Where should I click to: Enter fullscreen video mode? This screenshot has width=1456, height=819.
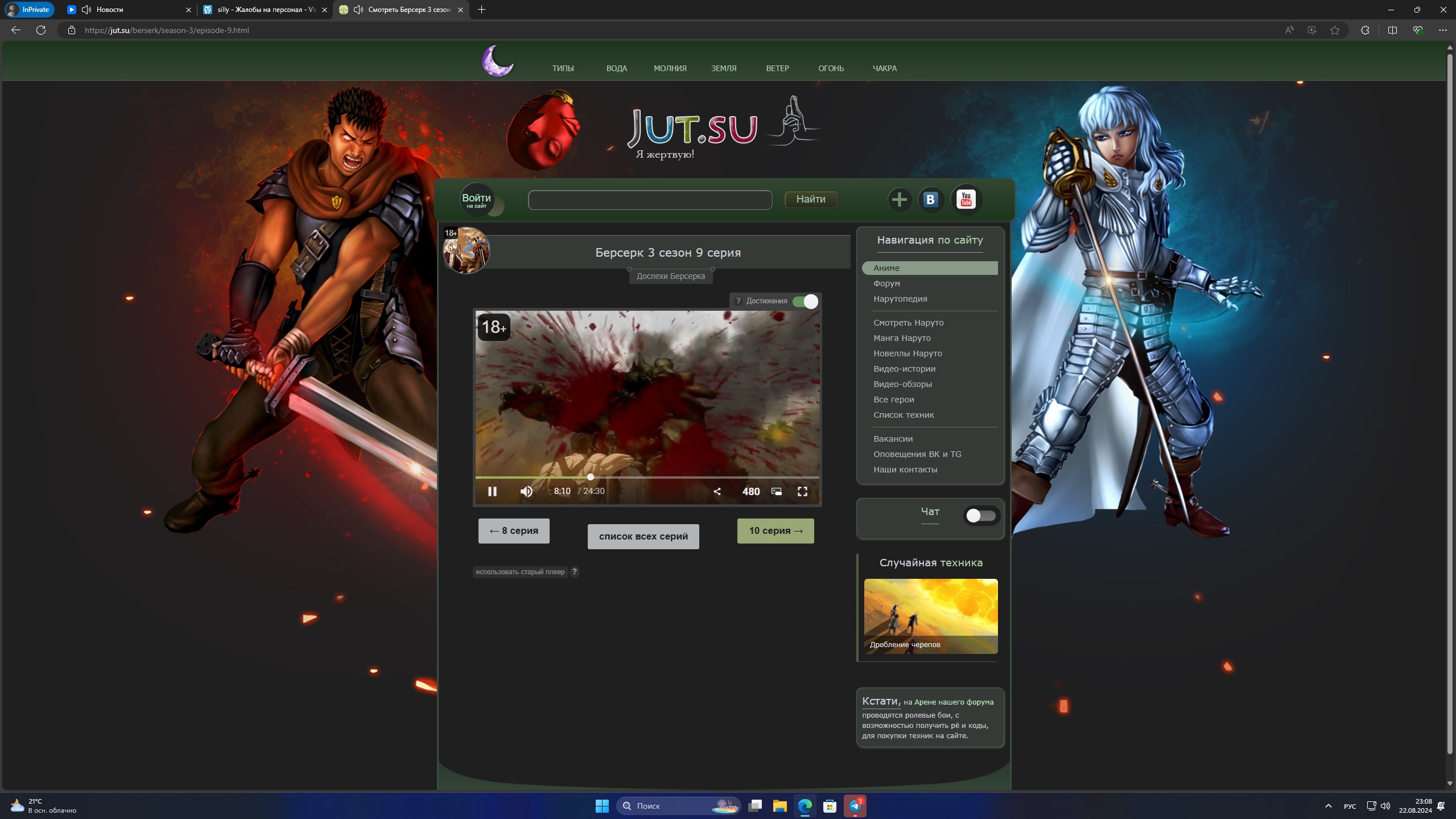coord(802,491)
